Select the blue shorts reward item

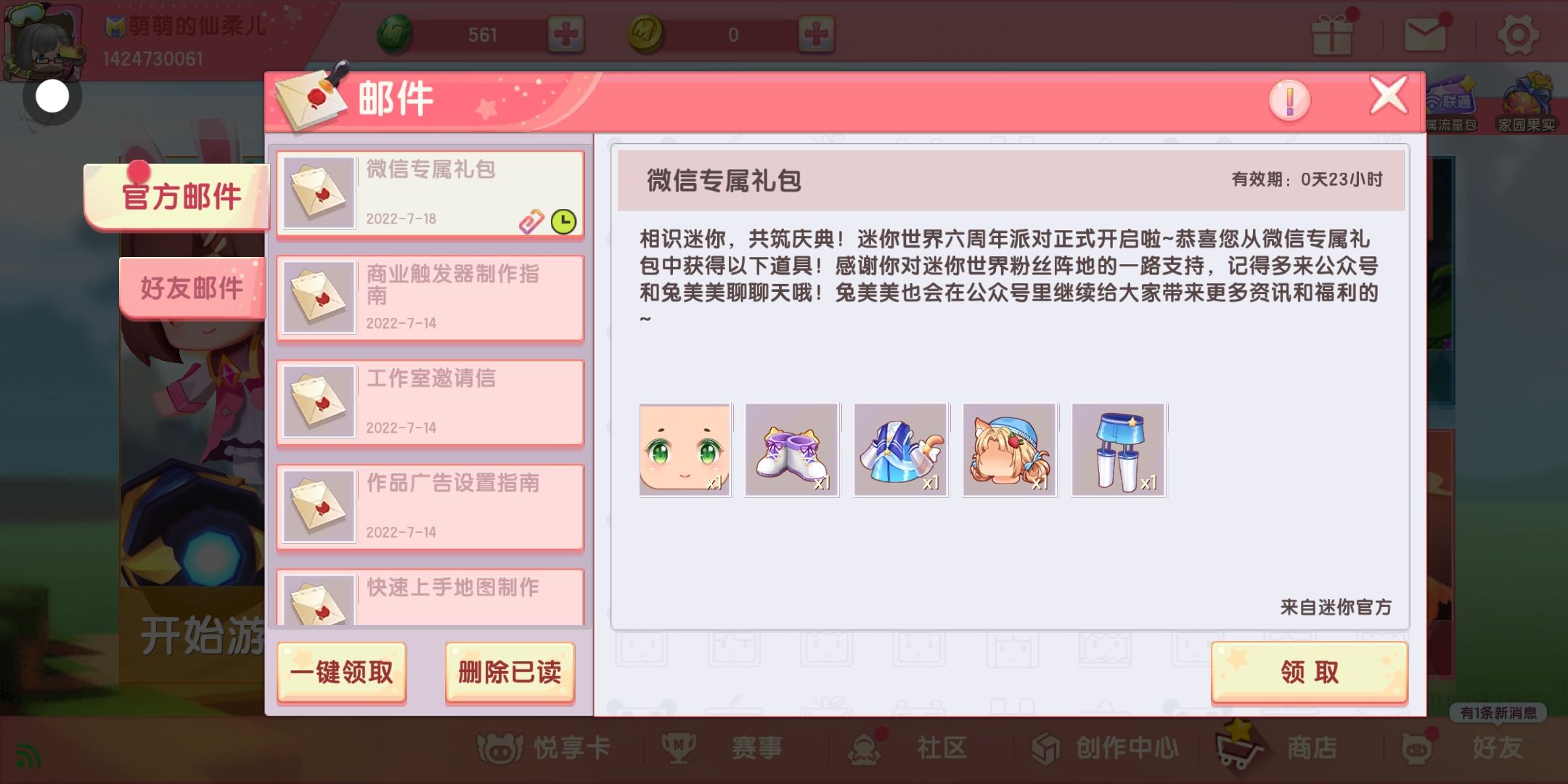coord(1119,450)
